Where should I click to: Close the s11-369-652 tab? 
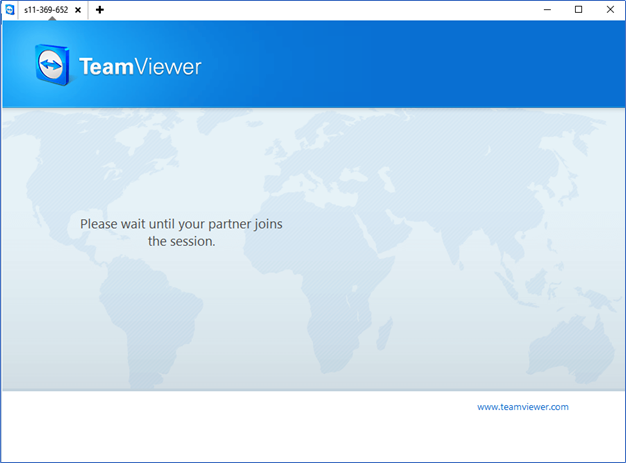pos(78,10)
